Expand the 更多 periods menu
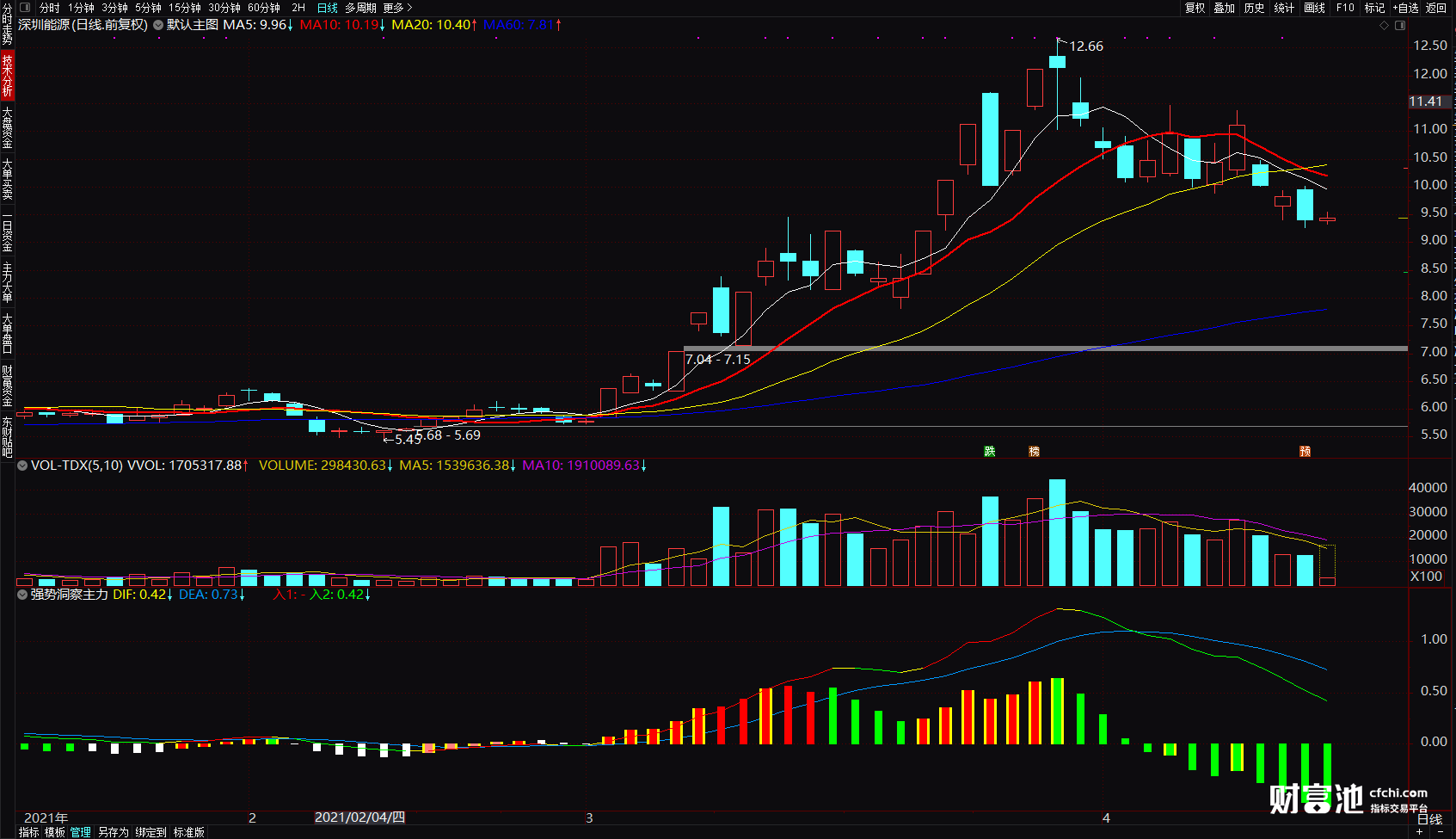 tap(397, 8)
